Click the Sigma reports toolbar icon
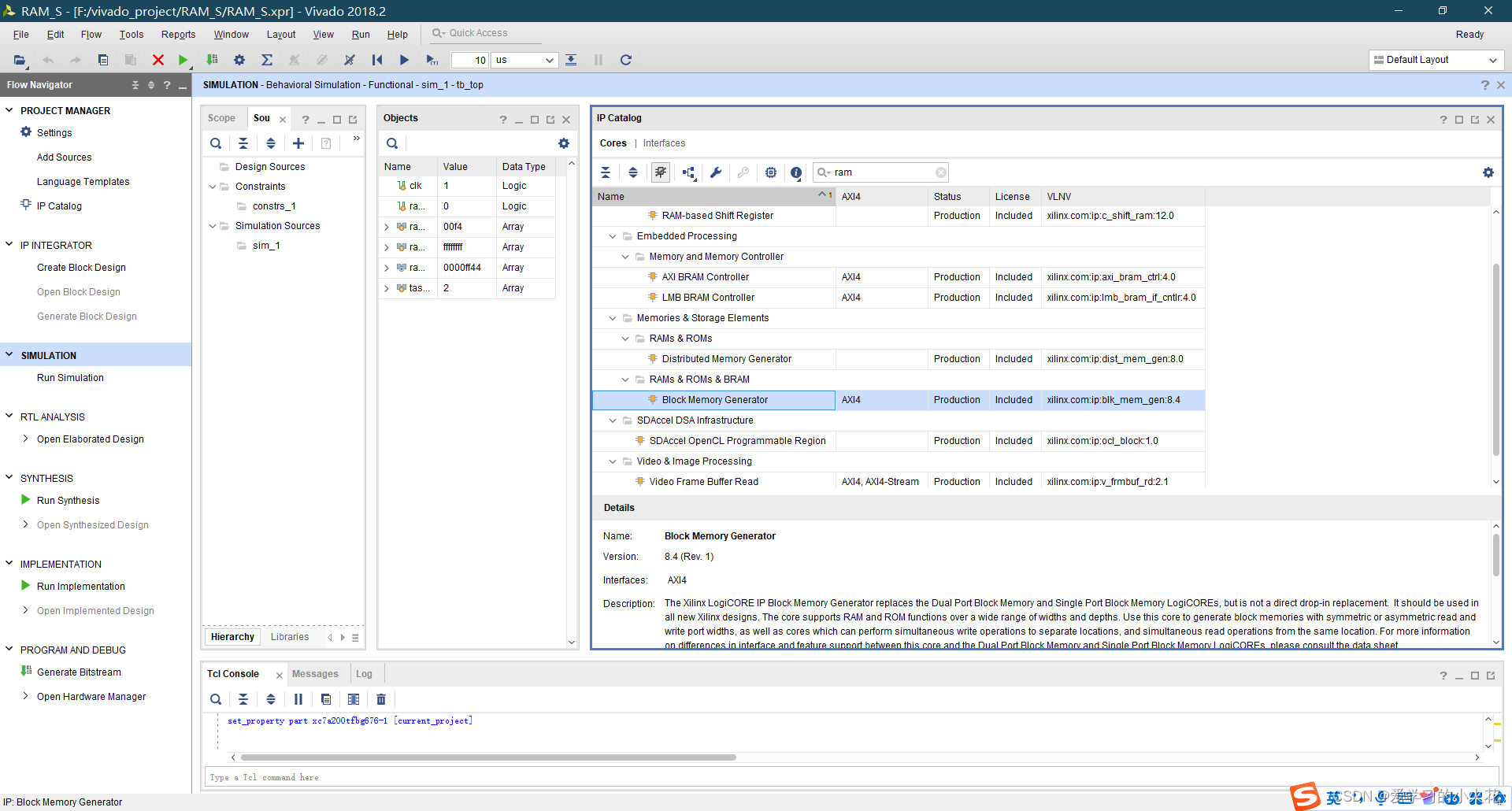Image resolution: width=1512 pixels, height=811 pixels. tap(267, 60)
